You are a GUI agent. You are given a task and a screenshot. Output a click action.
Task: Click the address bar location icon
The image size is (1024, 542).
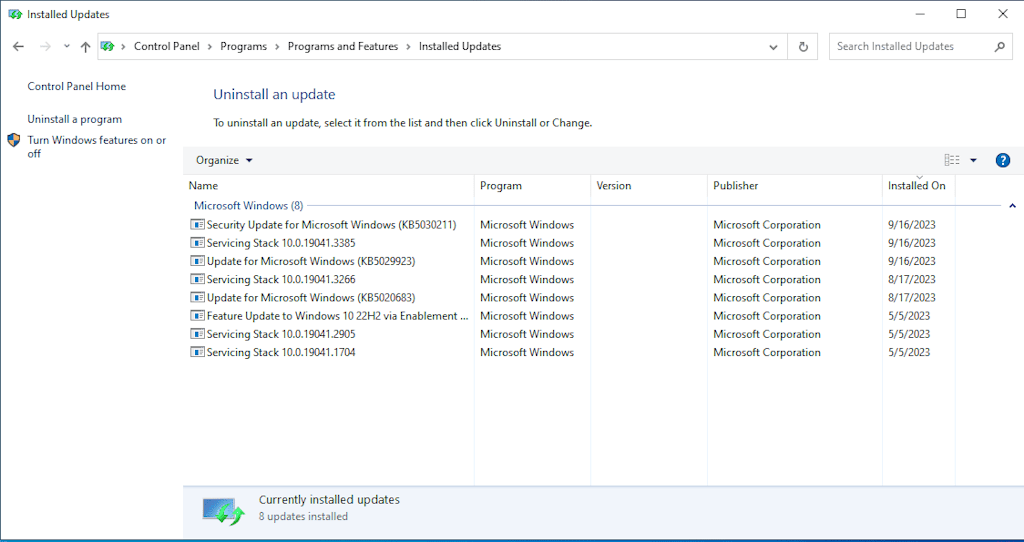click(108, 46)
